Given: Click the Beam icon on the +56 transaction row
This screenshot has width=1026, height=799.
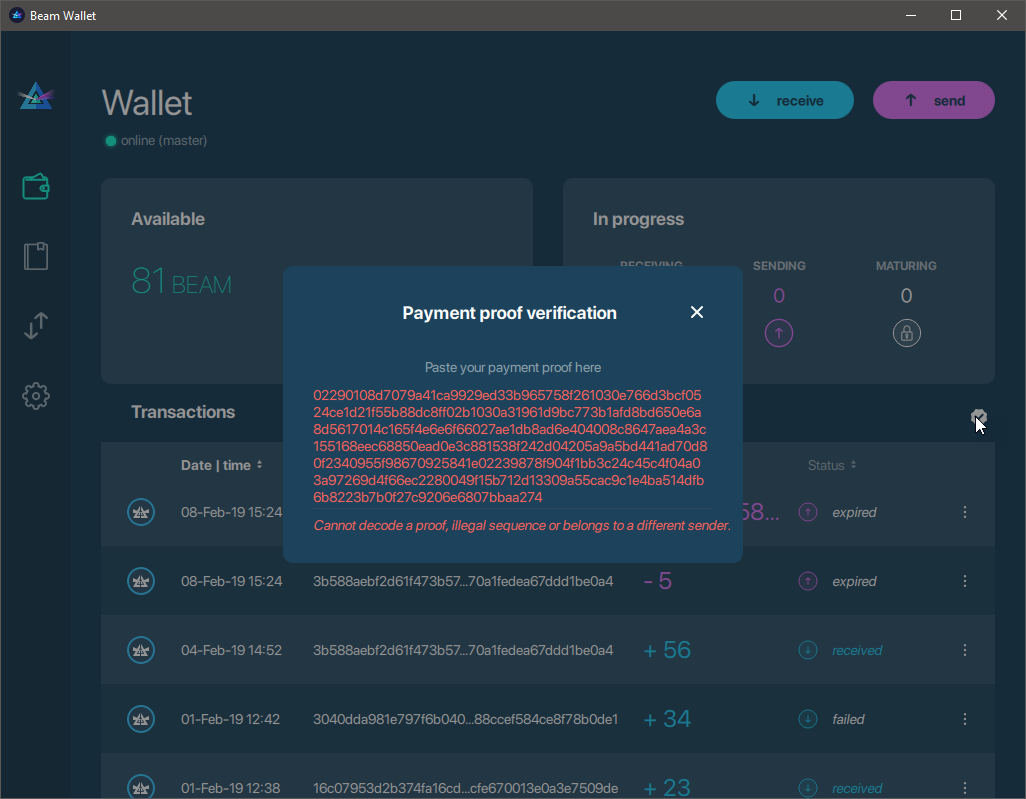Looking at the screenshot, I should pos(141,649).
